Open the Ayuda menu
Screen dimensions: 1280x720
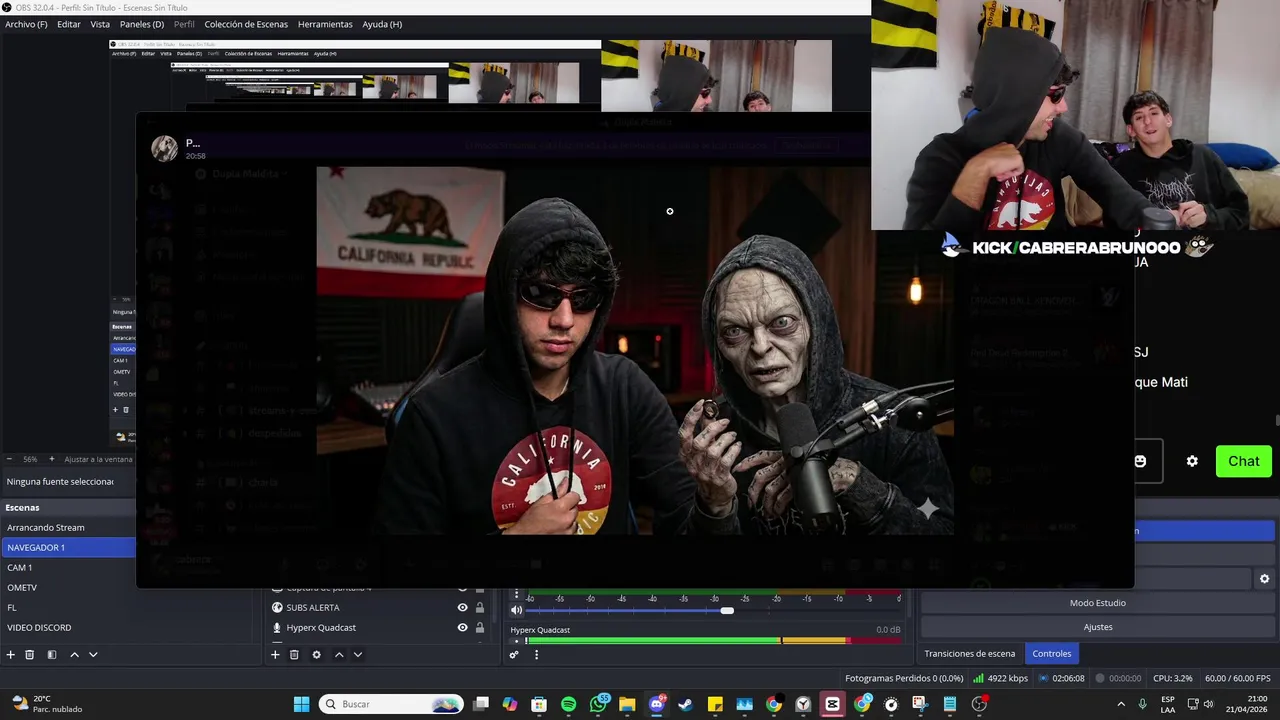pyautogui.click(x=382, y=24)
